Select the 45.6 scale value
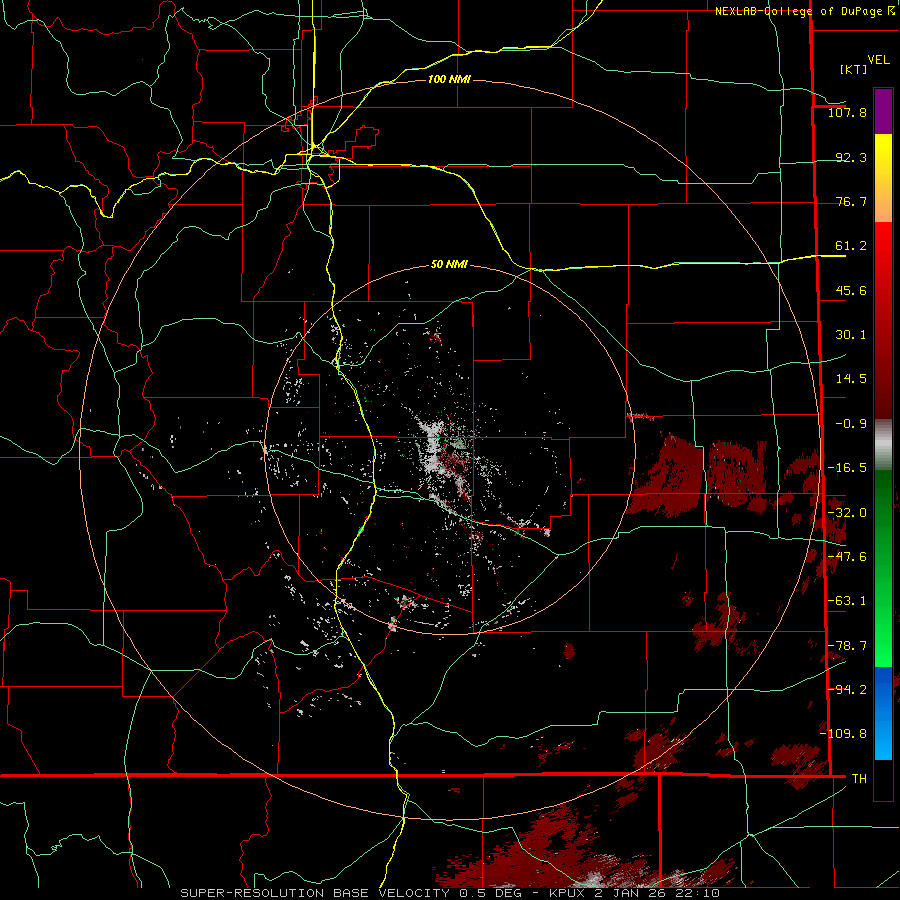This screenshot has height=900, width=900. [851, 290]
